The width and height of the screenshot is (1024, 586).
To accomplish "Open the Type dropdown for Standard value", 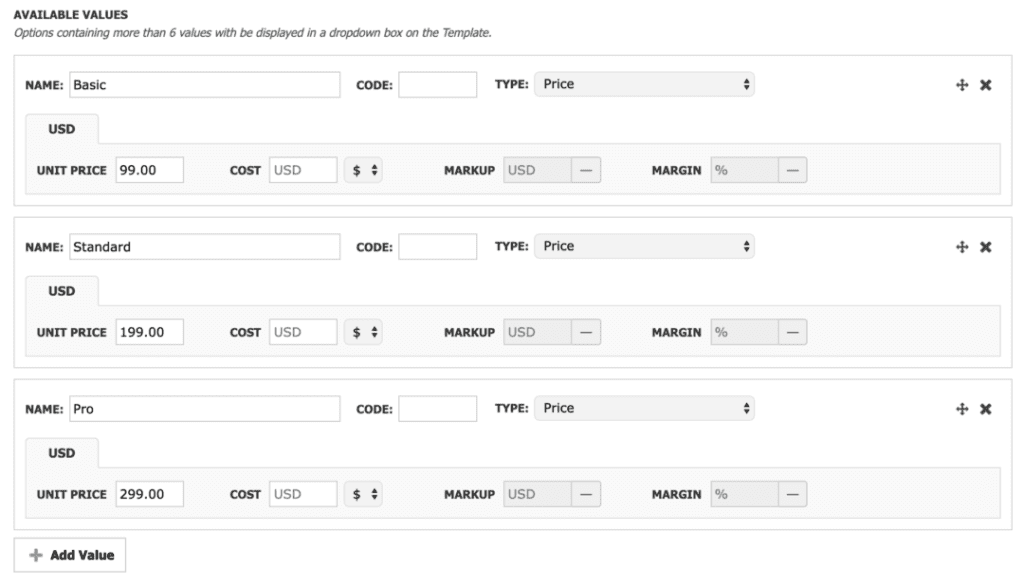I will tap(645, 247).
